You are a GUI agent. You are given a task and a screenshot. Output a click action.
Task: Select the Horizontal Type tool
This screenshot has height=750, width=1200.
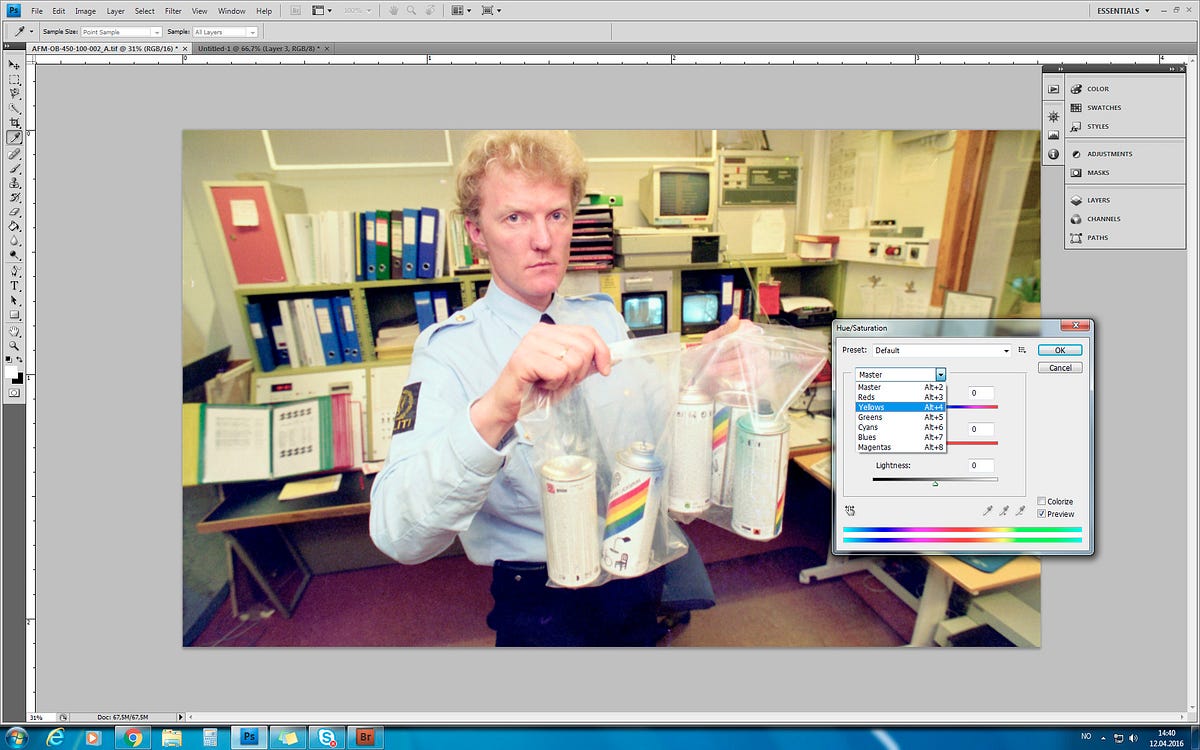pos(15,286)
